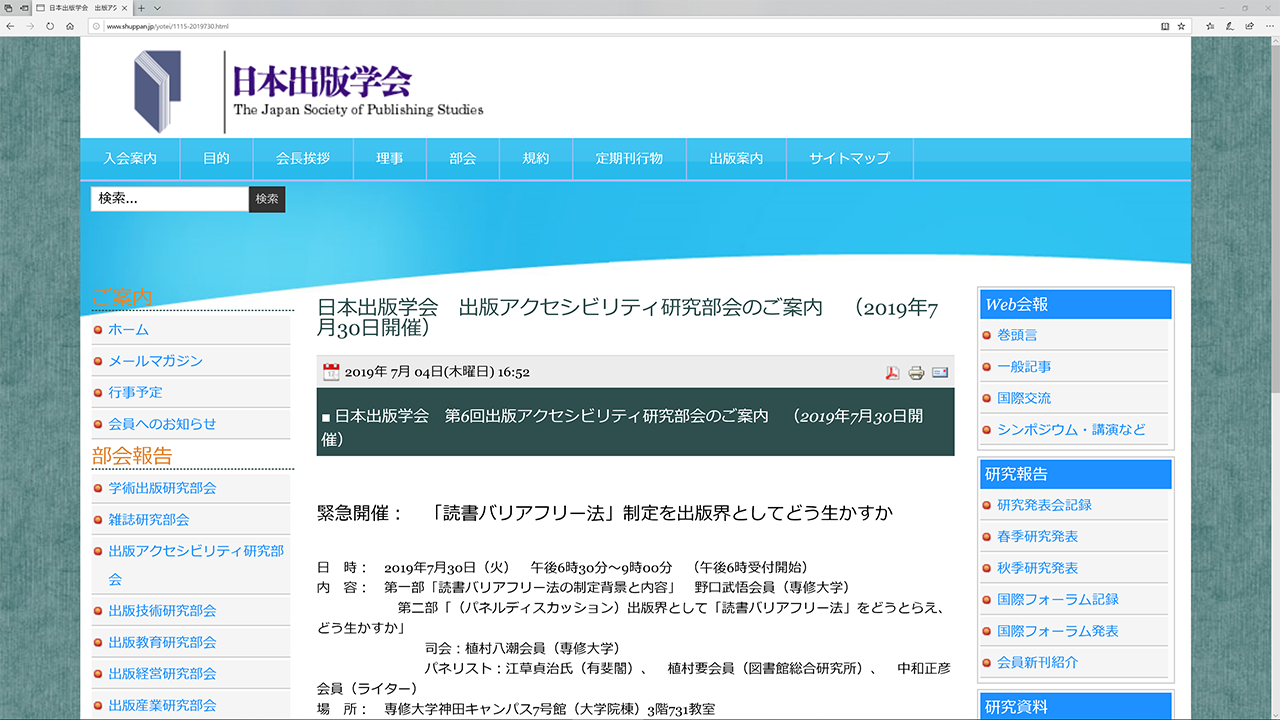The width and height of the screenshot is (1280, 720).
Task: Click the 検索 search button
Action: [x=267, y=199]
